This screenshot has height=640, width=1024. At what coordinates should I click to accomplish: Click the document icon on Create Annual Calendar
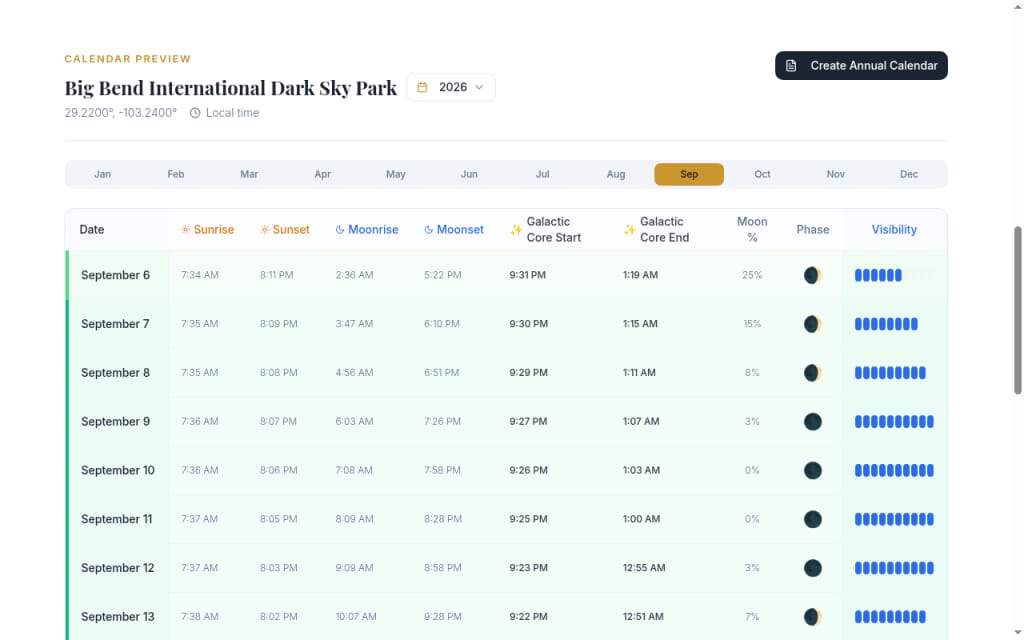791,66
